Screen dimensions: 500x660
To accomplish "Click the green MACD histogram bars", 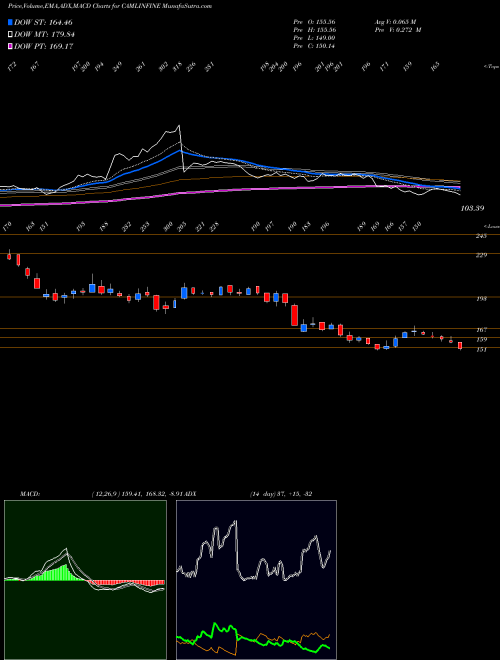I will (x=57, y=573).
